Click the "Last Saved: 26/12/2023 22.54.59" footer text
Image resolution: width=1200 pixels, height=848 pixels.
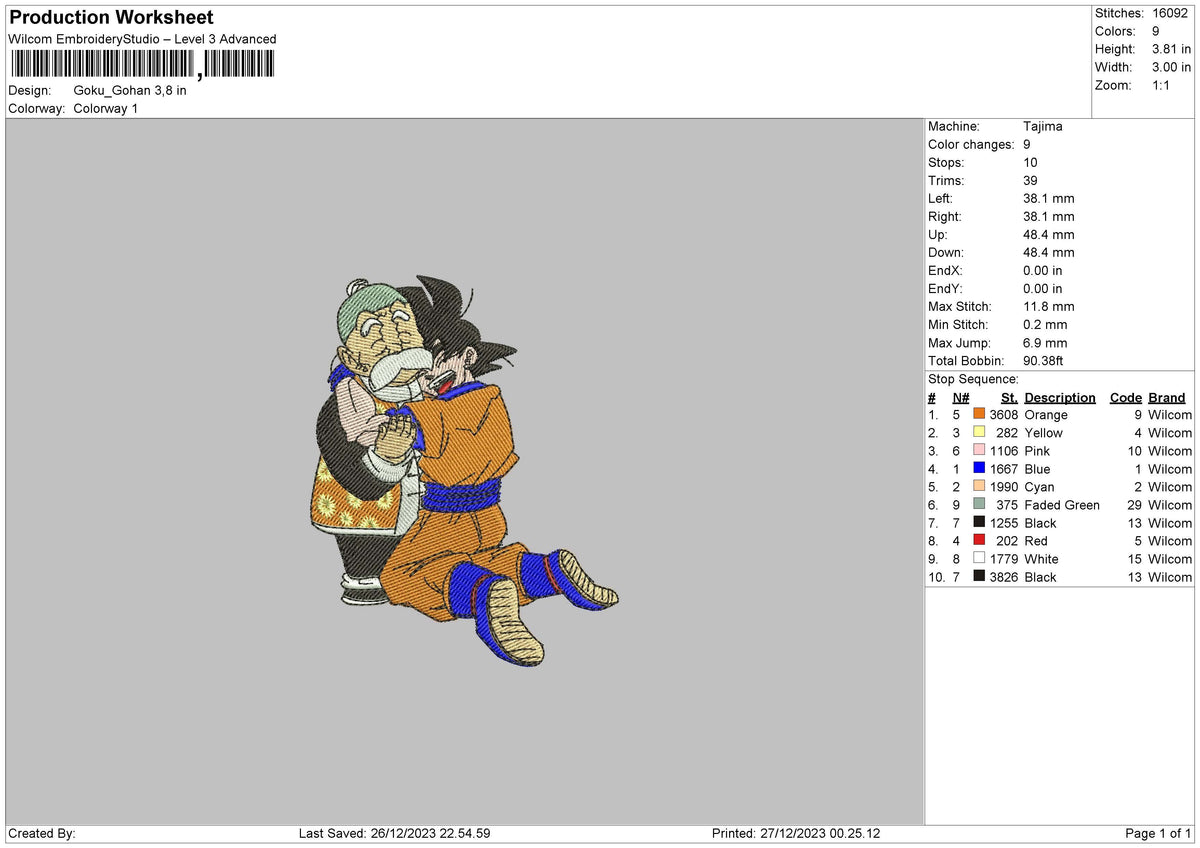click(395, 833)
